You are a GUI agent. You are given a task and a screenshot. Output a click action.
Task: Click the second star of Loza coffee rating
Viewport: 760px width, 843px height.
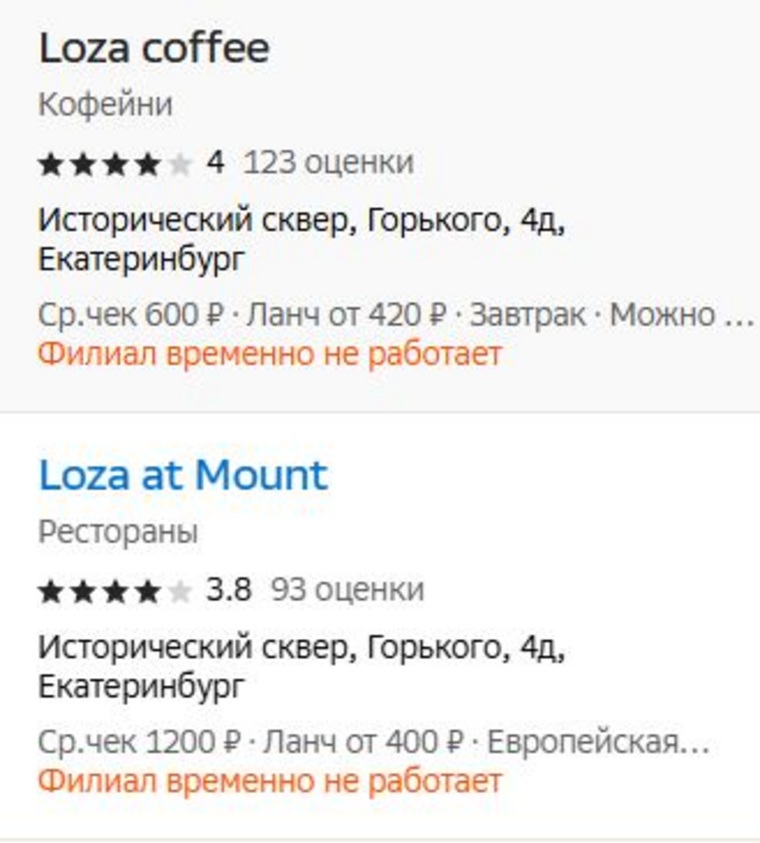point(84,164)
